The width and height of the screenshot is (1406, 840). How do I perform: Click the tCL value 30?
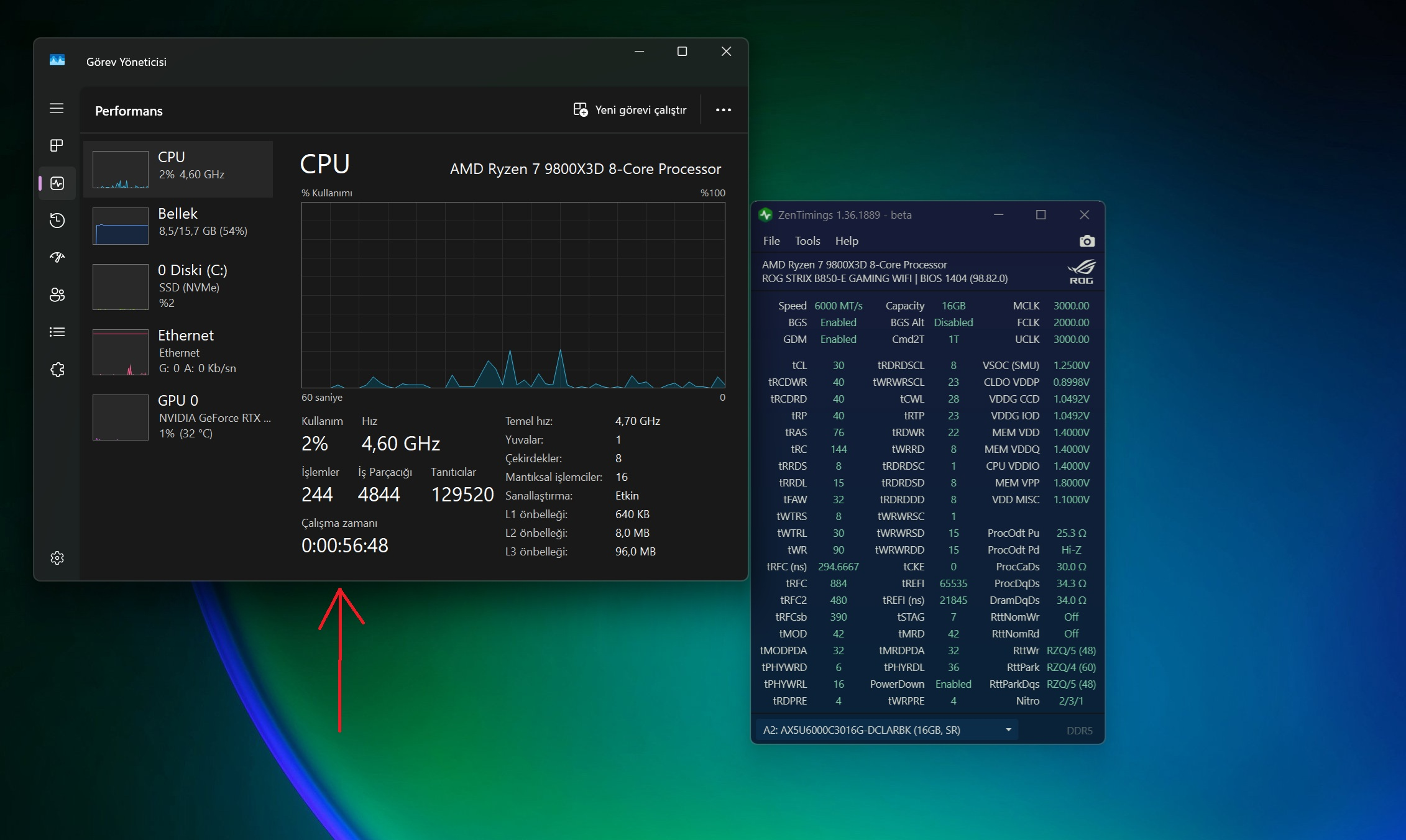(x=839, y=365)
